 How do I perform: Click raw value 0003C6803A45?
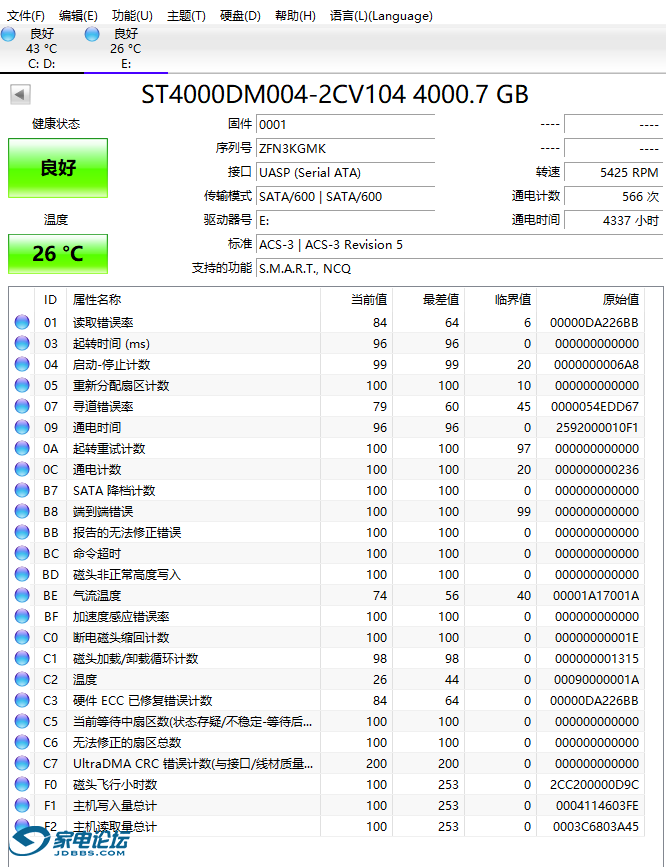click(596, 827)
